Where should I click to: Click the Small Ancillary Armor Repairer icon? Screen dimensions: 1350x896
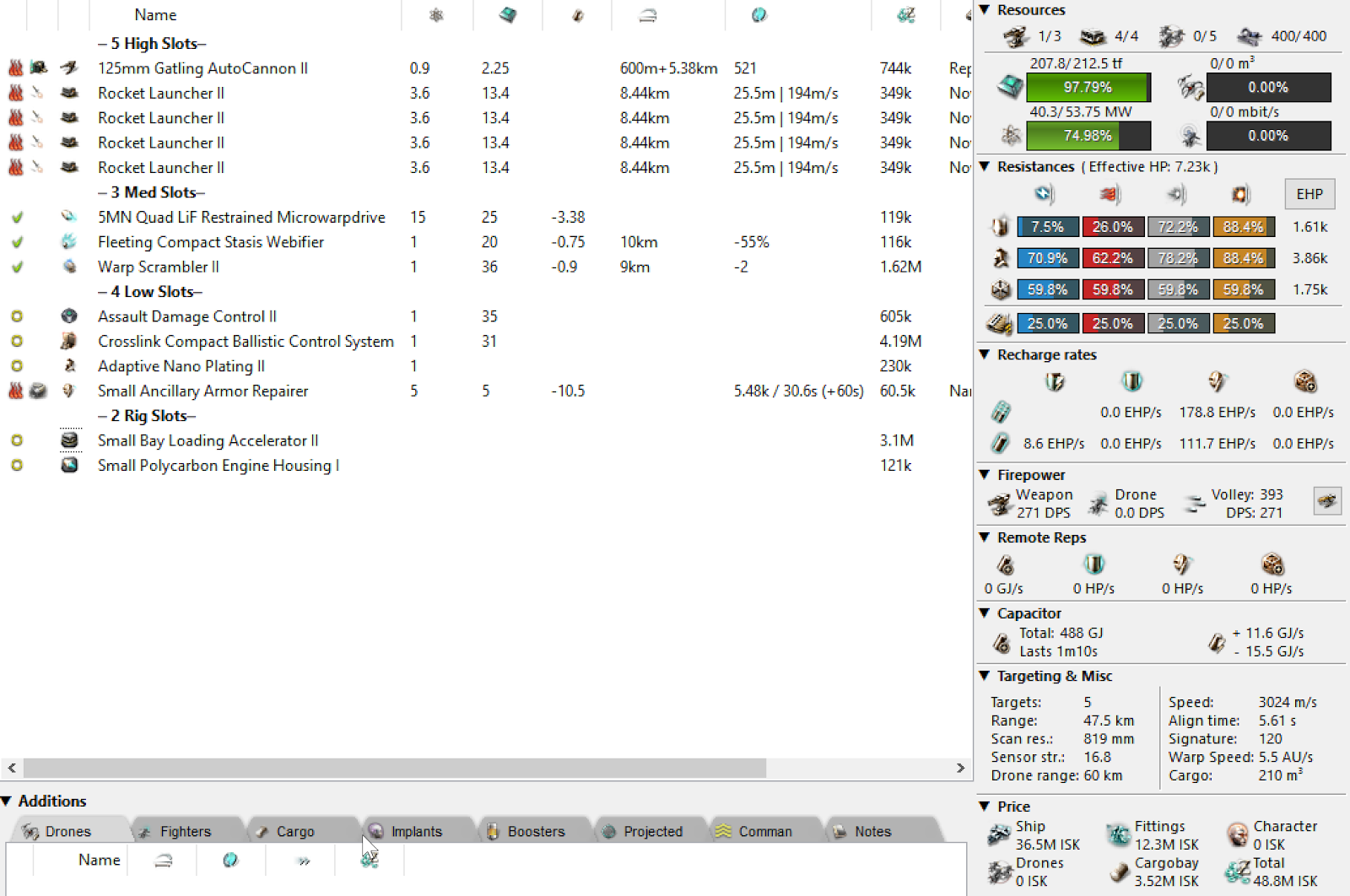tap(69, 391)
